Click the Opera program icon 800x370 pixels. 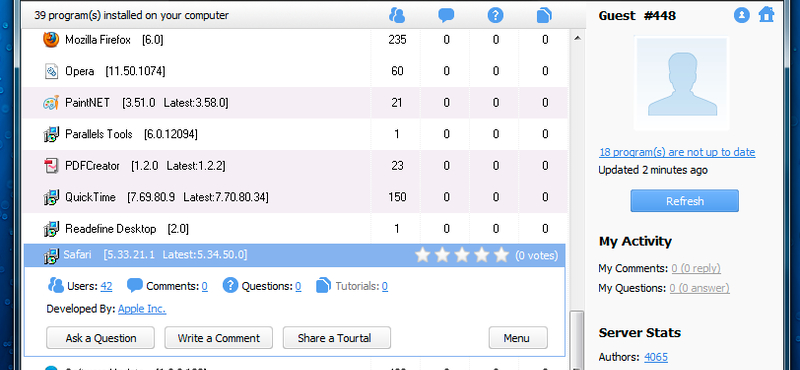click(x=51, y=71)
